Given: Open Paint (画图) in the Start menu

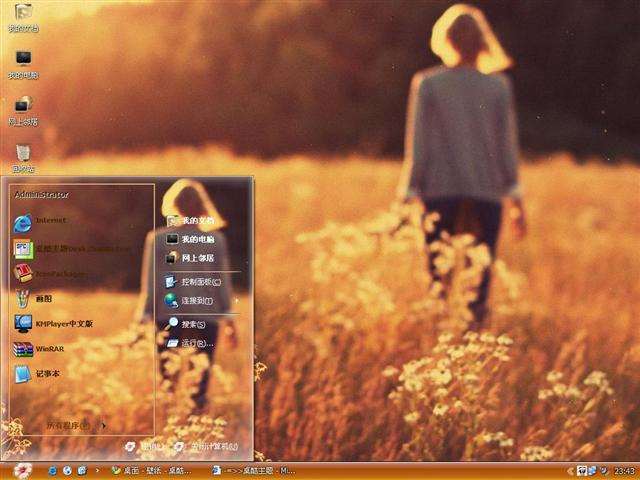Looking at the screenshot, I should pyautogui.click(x=33, y=299).
